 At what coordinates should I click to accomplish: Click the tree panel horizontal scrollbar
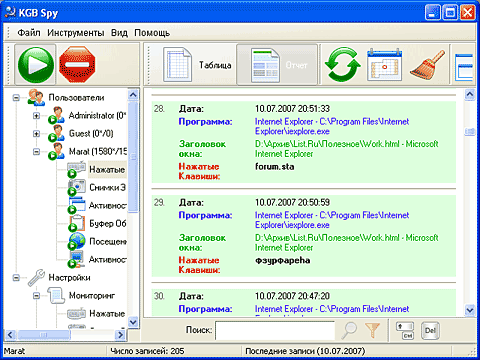[x=65, y=334]
